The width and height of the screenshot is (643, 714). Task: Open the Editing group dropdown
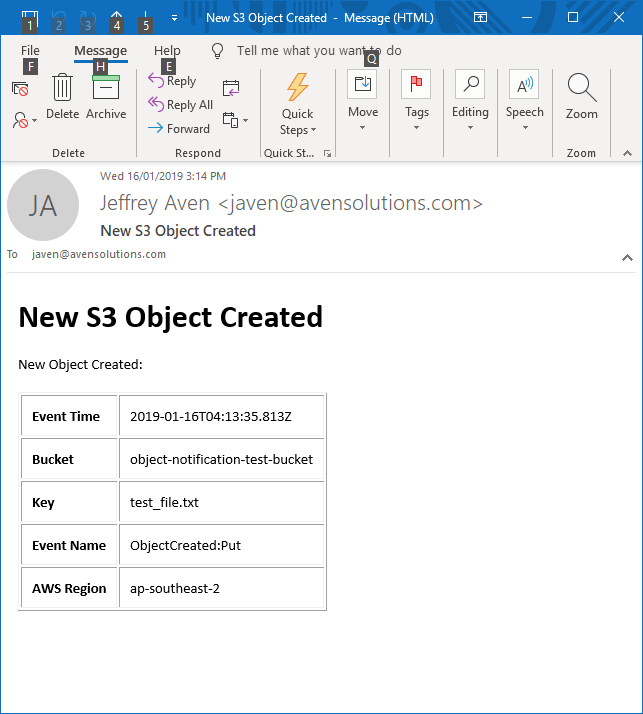click(x=470, y=101)
